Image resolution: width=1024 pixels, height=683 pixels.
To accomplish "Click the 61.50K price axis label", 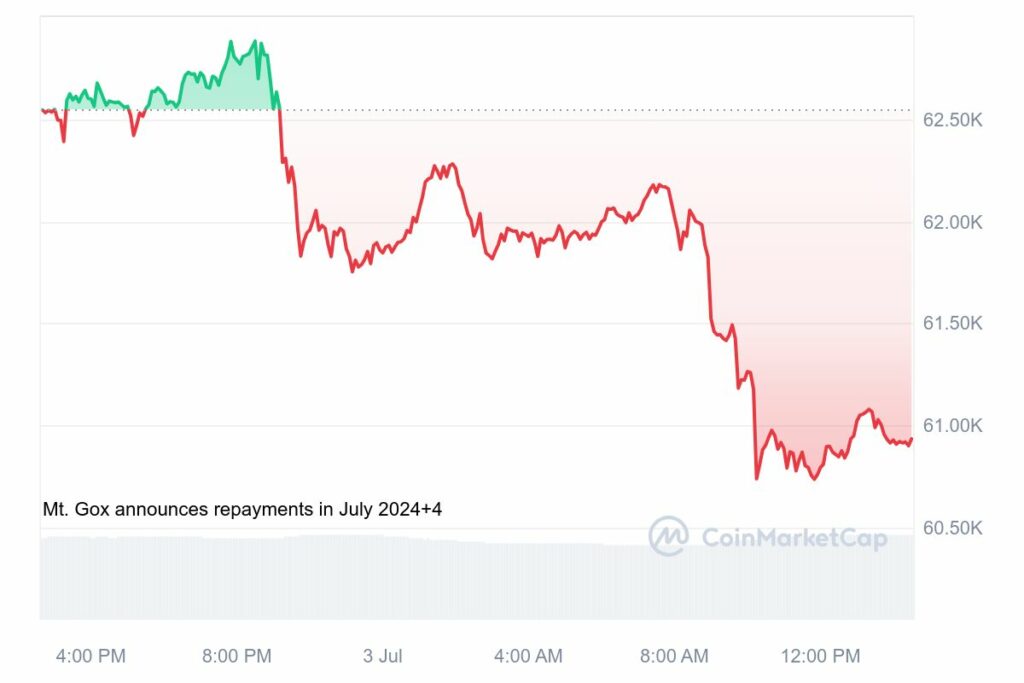I will 952,324.
